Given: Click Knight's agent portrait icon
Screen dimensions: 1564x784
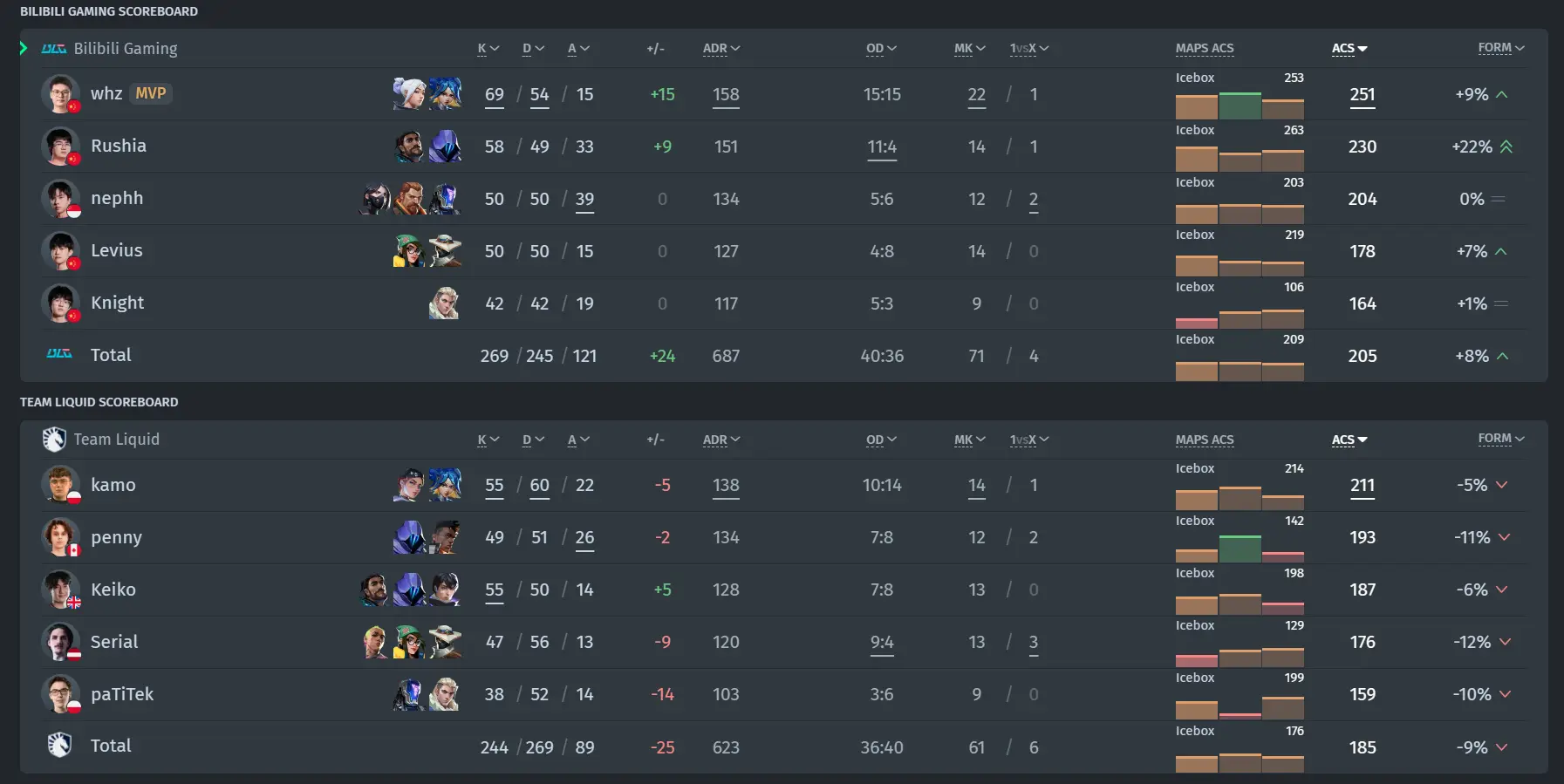Looking at the screenshot, I should (444, 303).
